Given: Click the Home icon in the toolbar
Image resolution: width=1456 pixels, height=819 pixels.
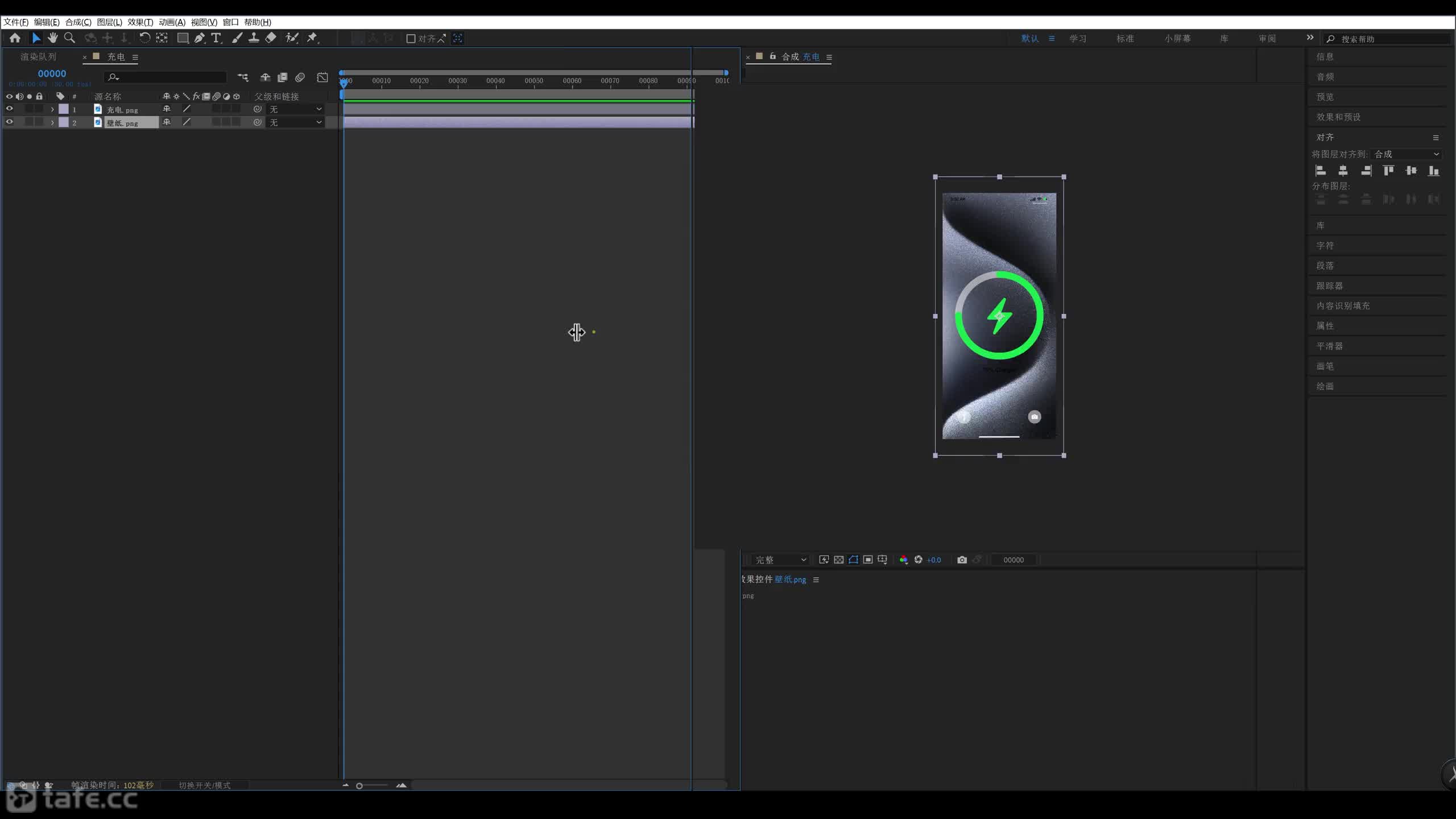Looking at the screenshot, I should point(15,38).
